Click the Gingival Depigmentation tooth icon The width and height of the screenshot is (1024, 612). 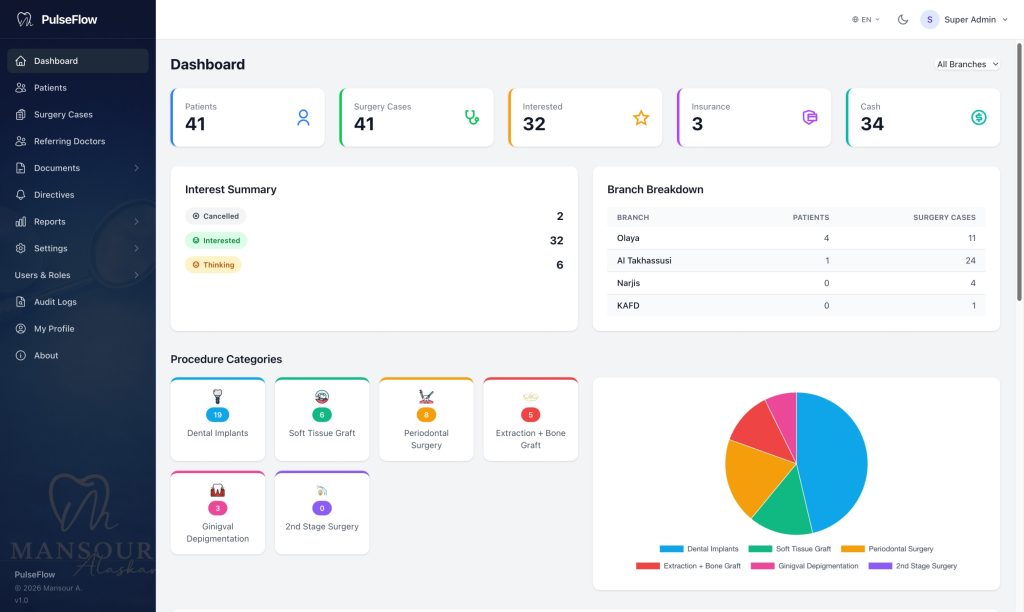[x=217, y=490]
